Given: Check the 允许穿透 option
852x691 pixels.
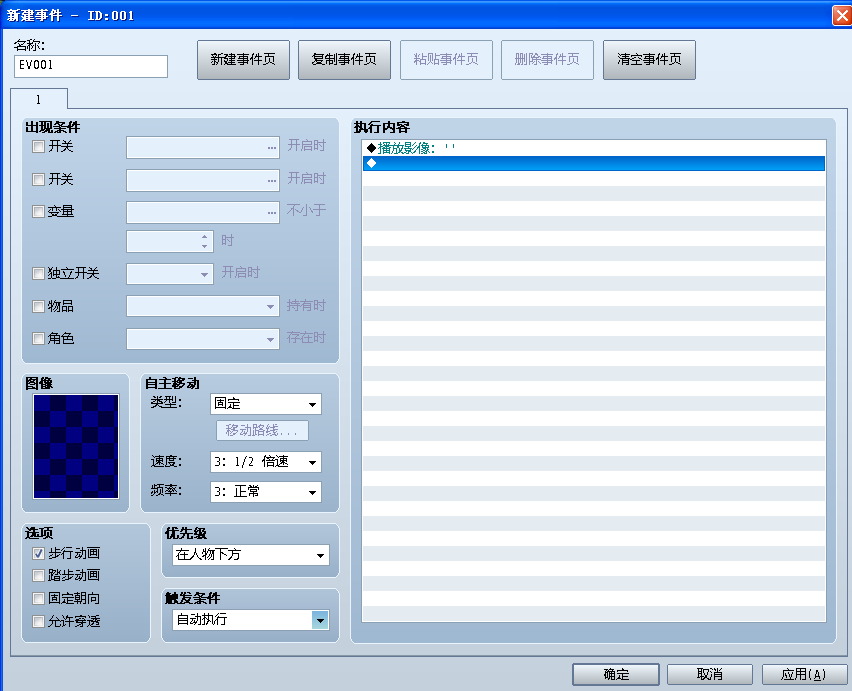Looking at the screenshot, I should [38, 621].
